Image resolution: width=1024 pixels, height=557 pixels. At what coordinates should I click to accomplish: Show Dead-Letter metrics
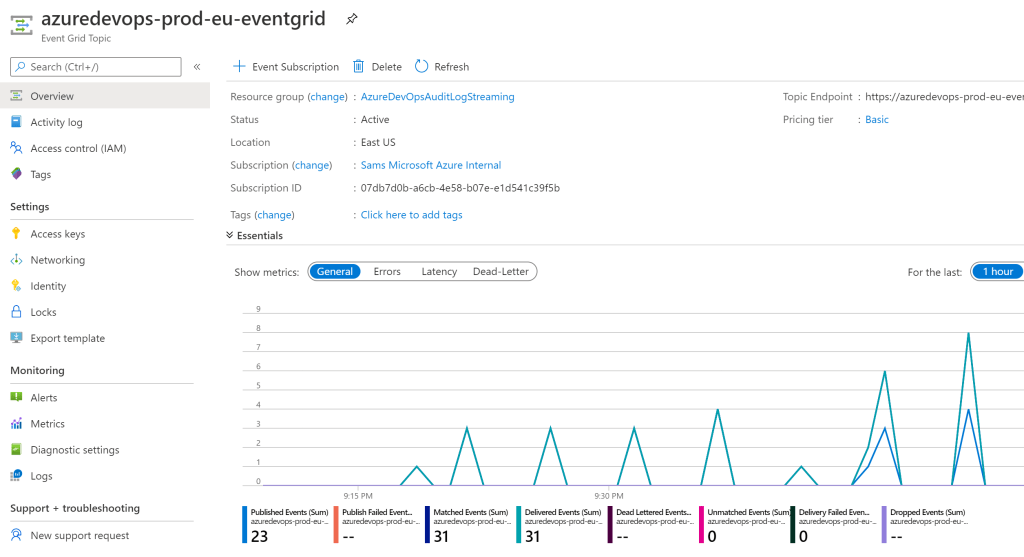click(x=500, y=271)
